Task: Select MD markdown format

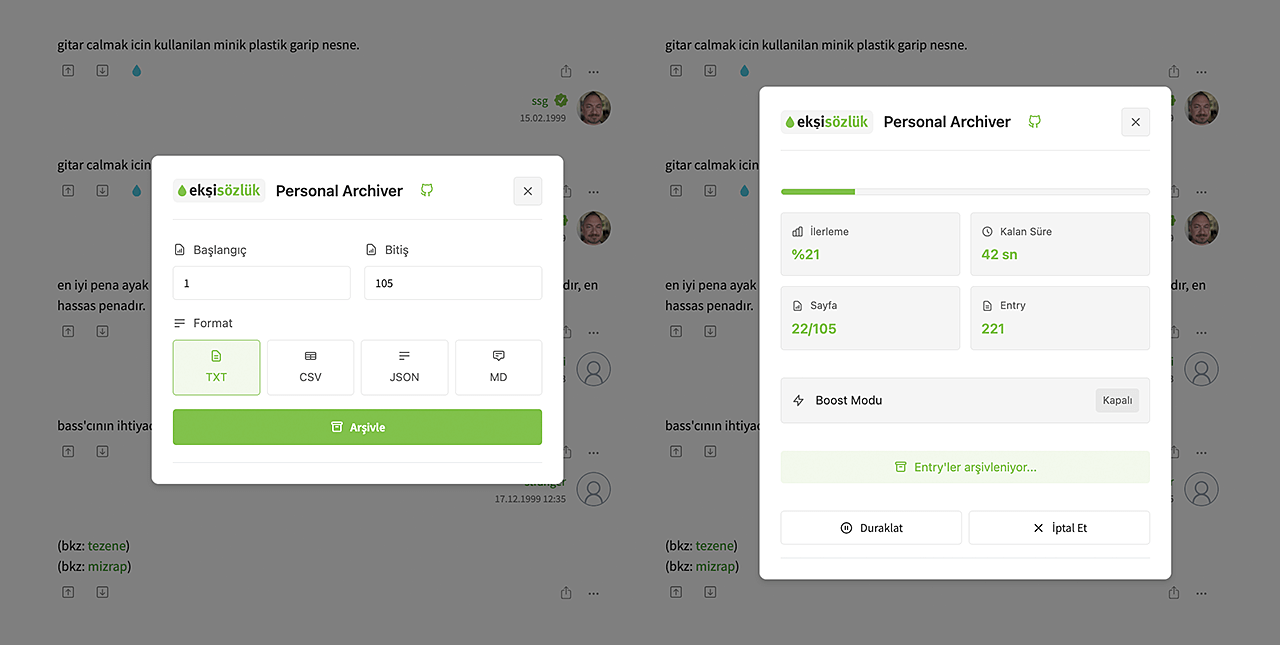Action: (x=498, y=367)
